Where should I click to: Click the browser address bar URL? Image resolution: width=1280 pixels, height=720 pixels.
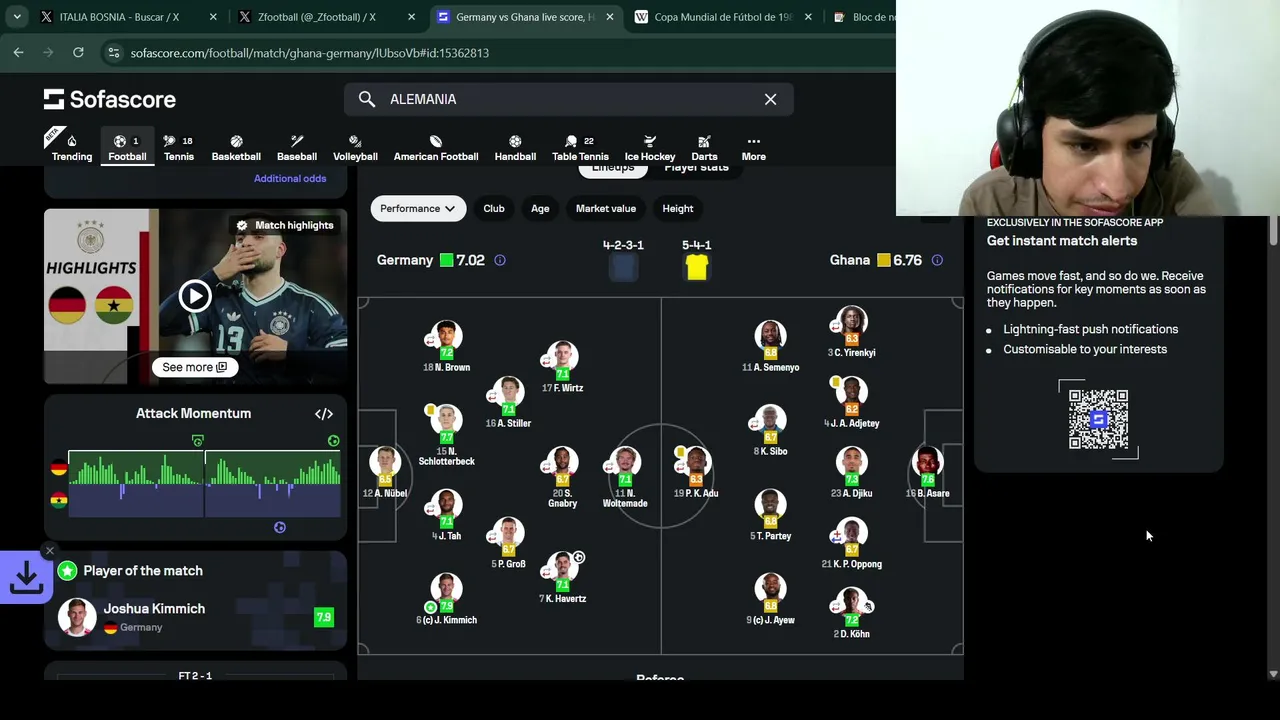pos(310,53)
